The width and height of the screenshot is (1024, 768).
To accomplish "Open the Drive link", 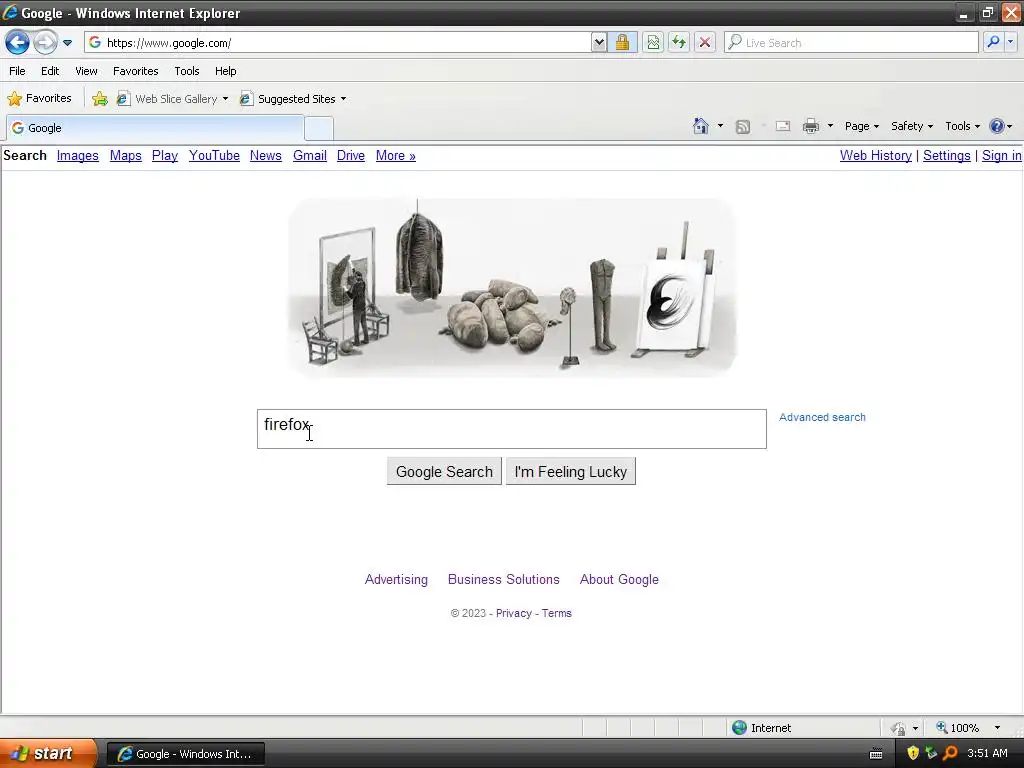I will click(x=351, y=155).
